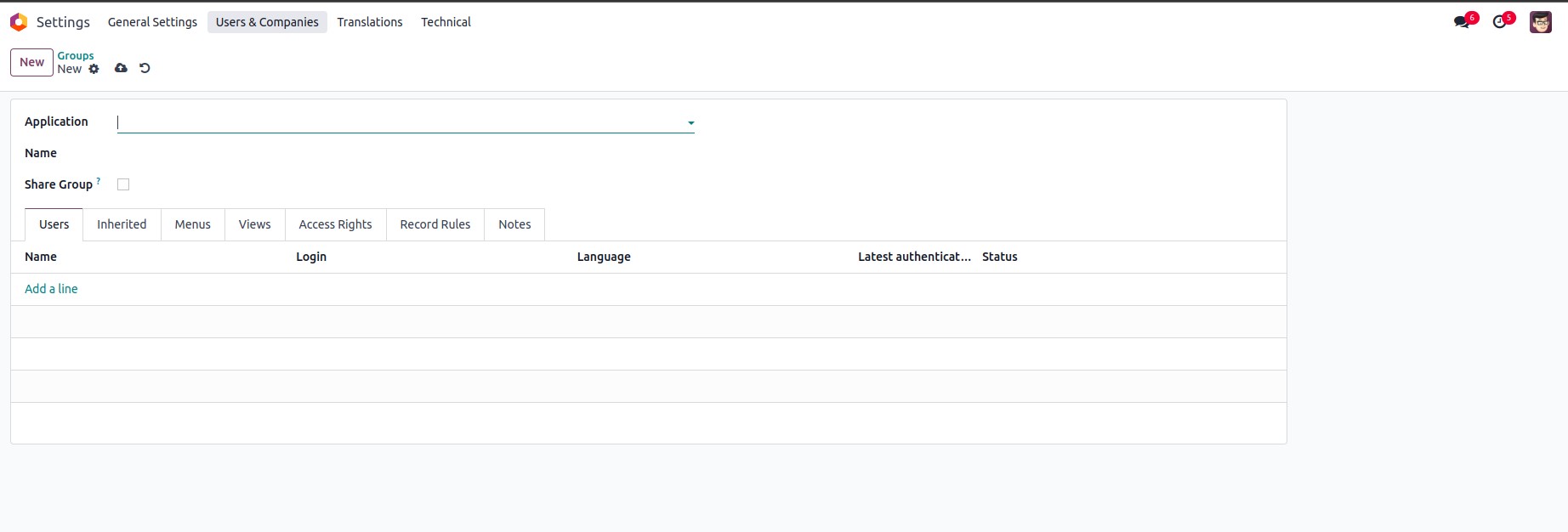
Task: Expand the Application dropdown arrow
Action: [x=690, y=123]
